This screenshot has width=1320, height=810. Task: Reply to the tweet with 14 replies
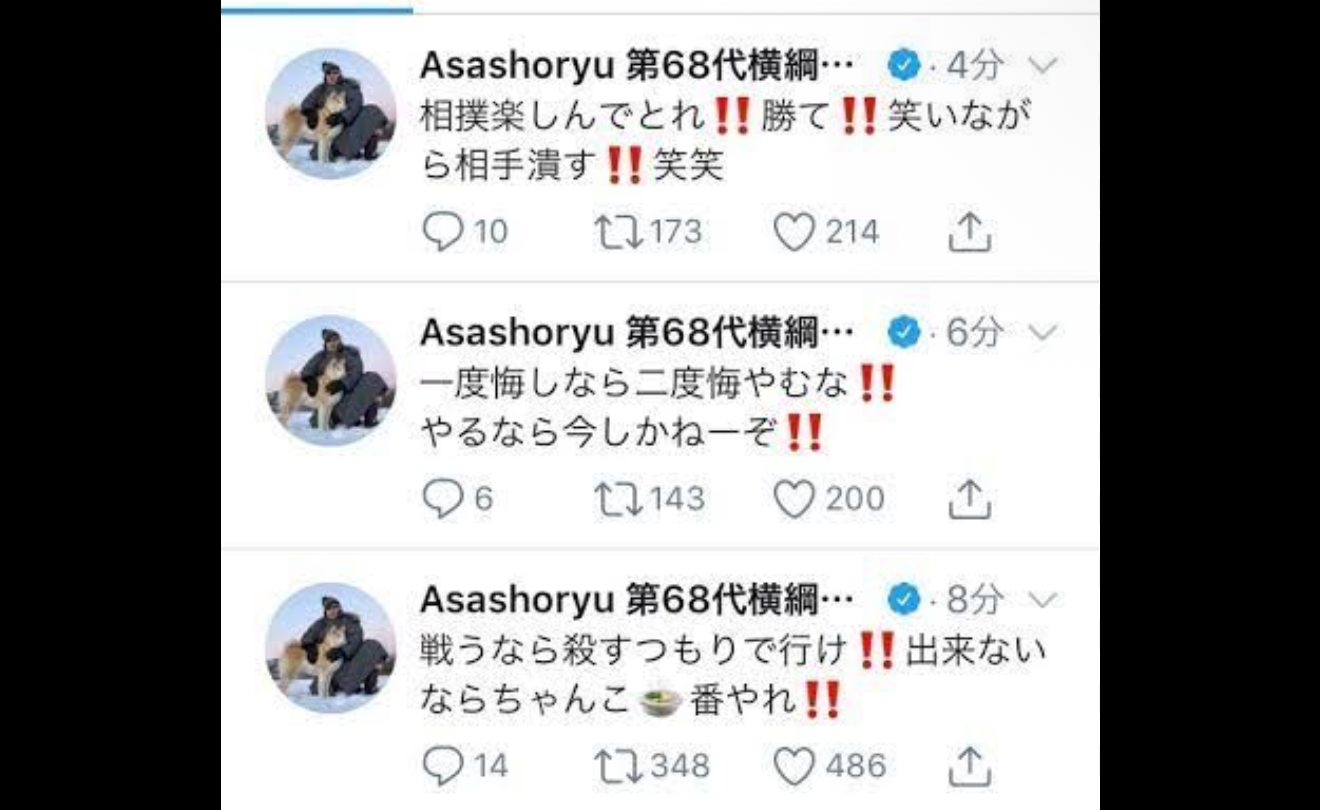pyautogui.click(x=441, y=766)
